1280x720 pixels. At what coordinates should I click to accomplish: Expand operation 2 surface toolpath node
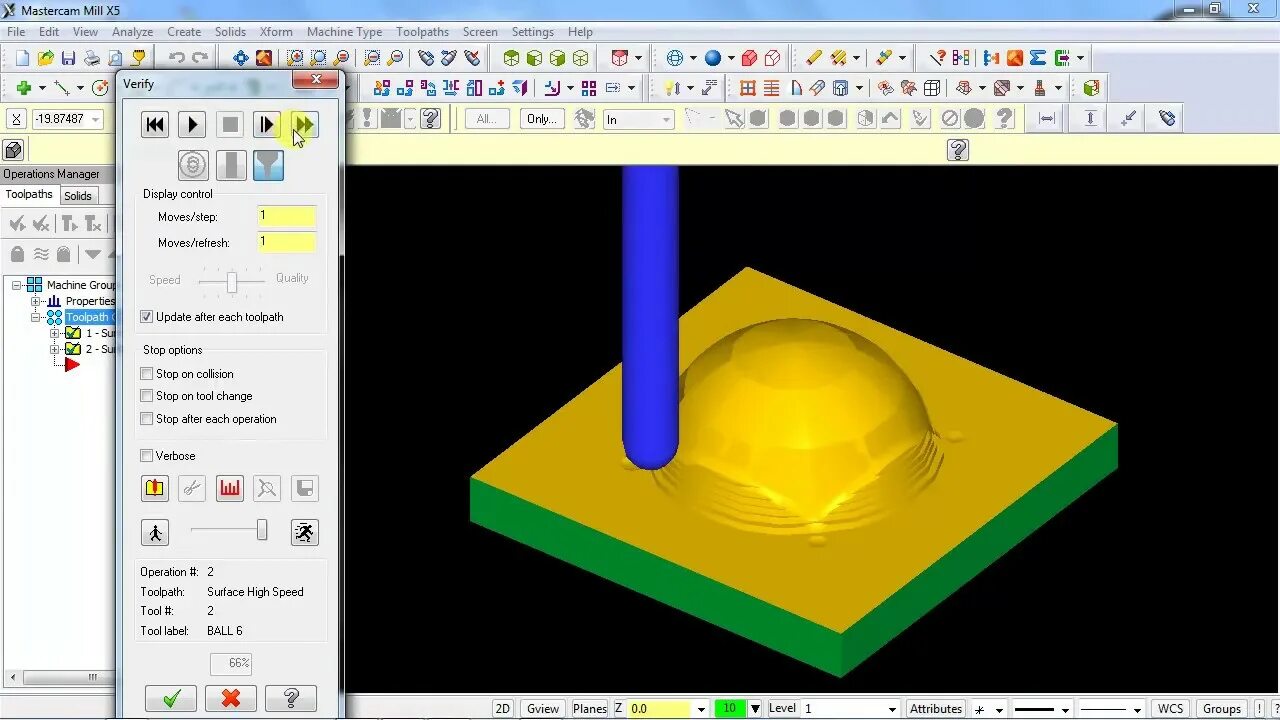click(x=56, y=349)
